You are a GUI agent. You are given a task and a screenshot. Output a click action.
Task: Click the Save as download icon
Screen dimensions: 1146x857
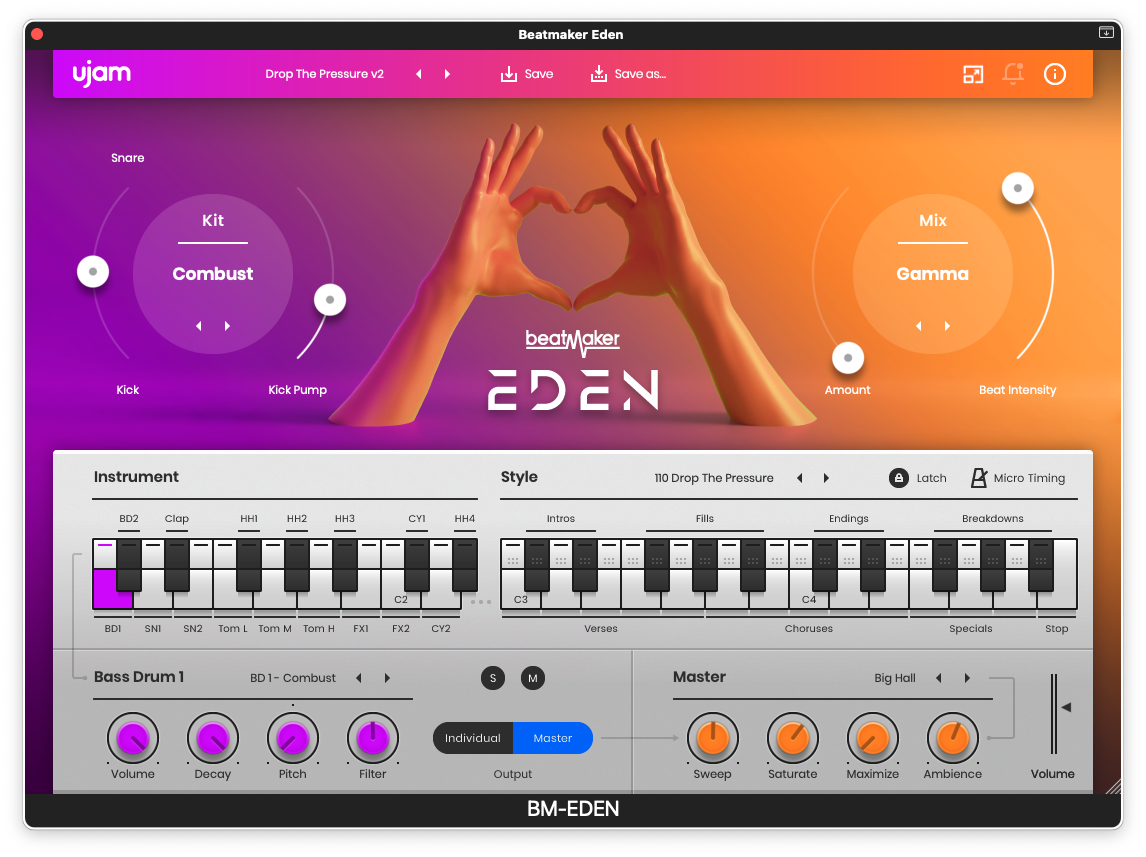pos(599,74)
